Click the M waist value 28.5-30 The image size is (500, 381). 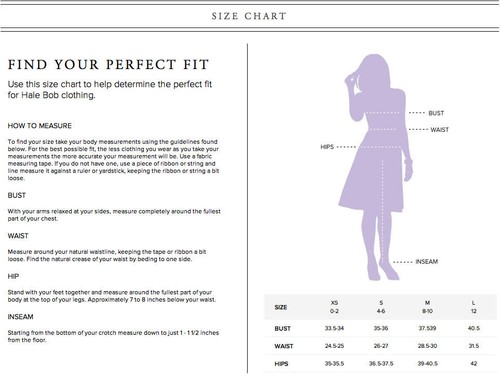(427, 346)
